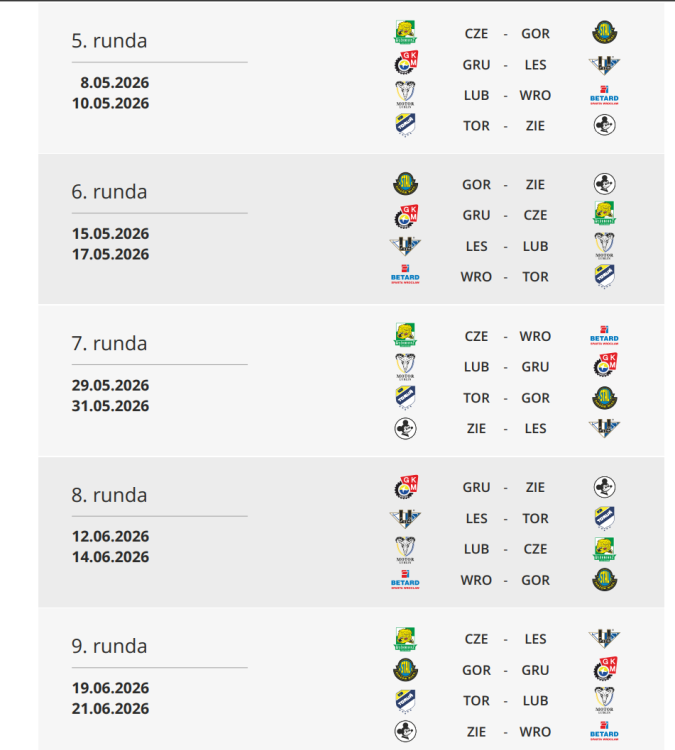This screenshot has height=750, width=675.
Task: Click the date 14.06.2026 in round 8
Action: pyautogui.click(x=110, y=557)
